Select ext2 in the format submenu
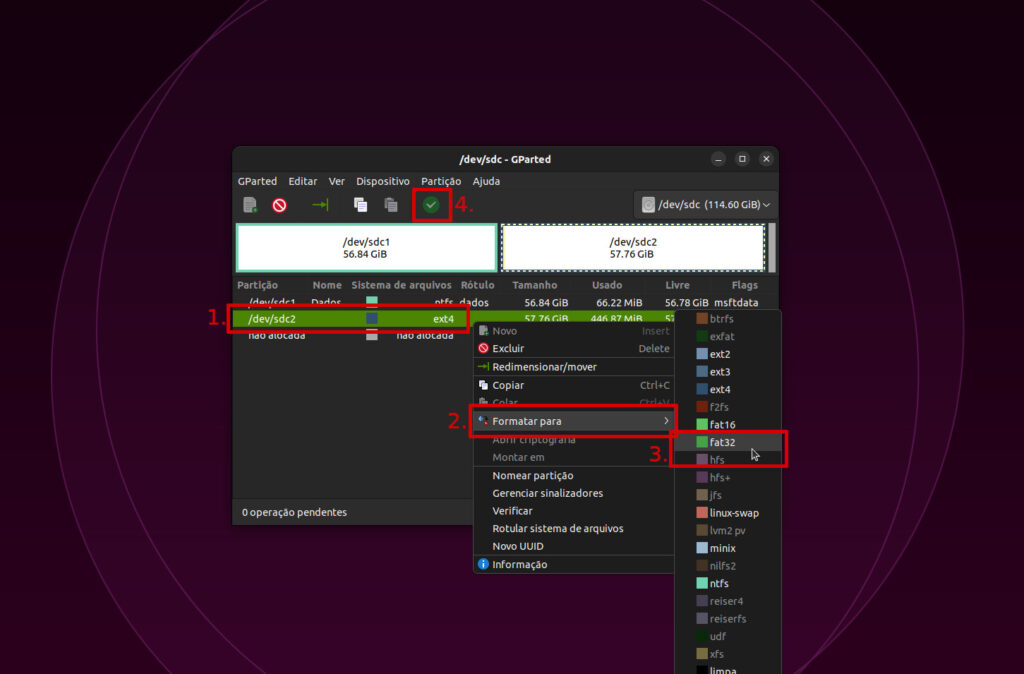Screen dimensions: 1024x674 pos(728,354)
